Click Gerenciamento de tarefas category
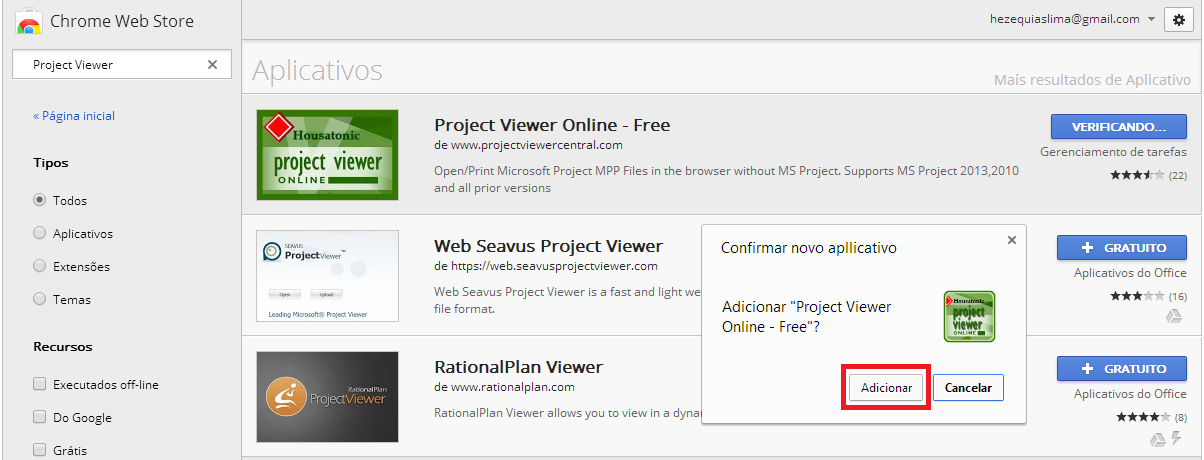Viewport: 1204px width, 460px height. 1113,152
